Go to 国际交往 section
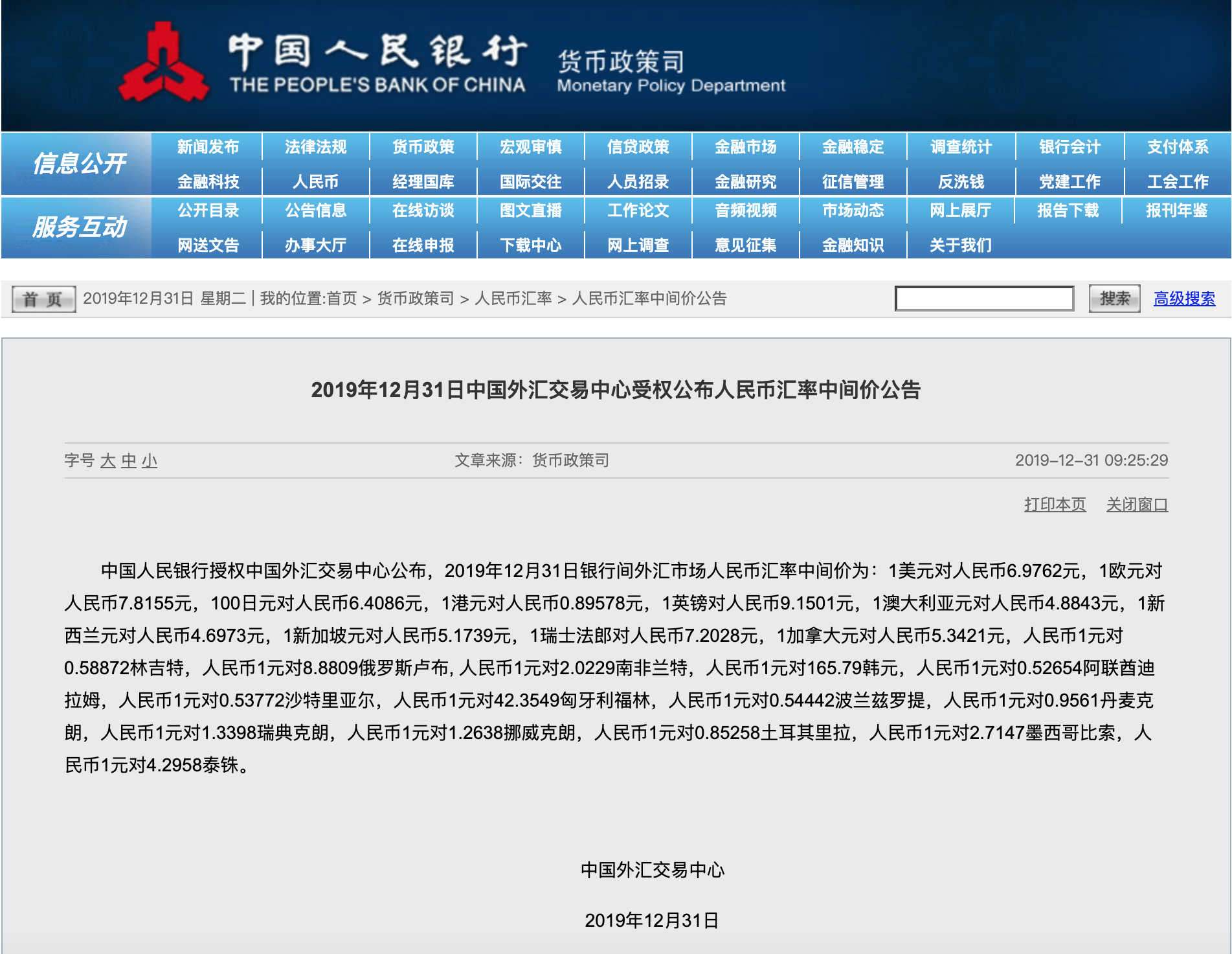 pyautogui.click(x=531, y=182)
